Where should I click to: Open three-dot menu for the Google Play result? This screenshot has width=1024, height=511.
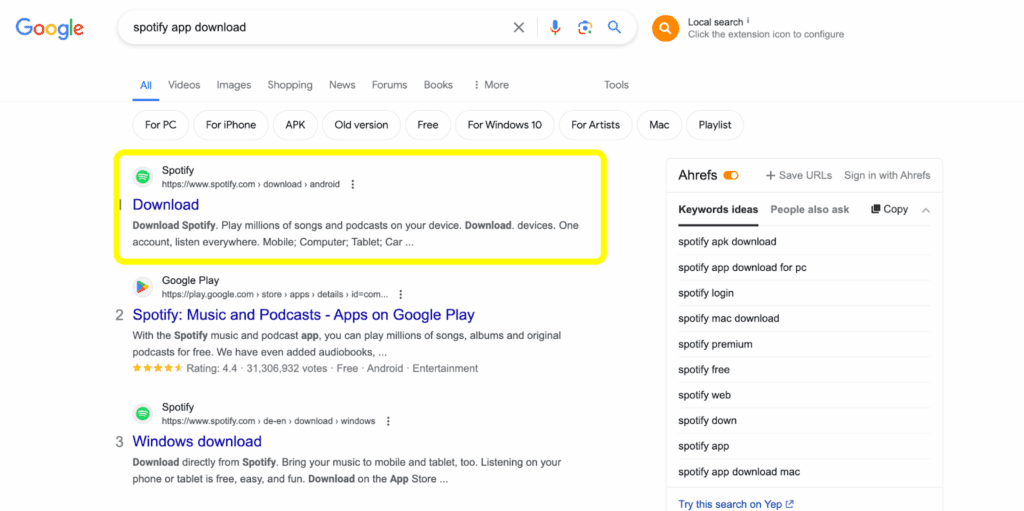point(400,294)
